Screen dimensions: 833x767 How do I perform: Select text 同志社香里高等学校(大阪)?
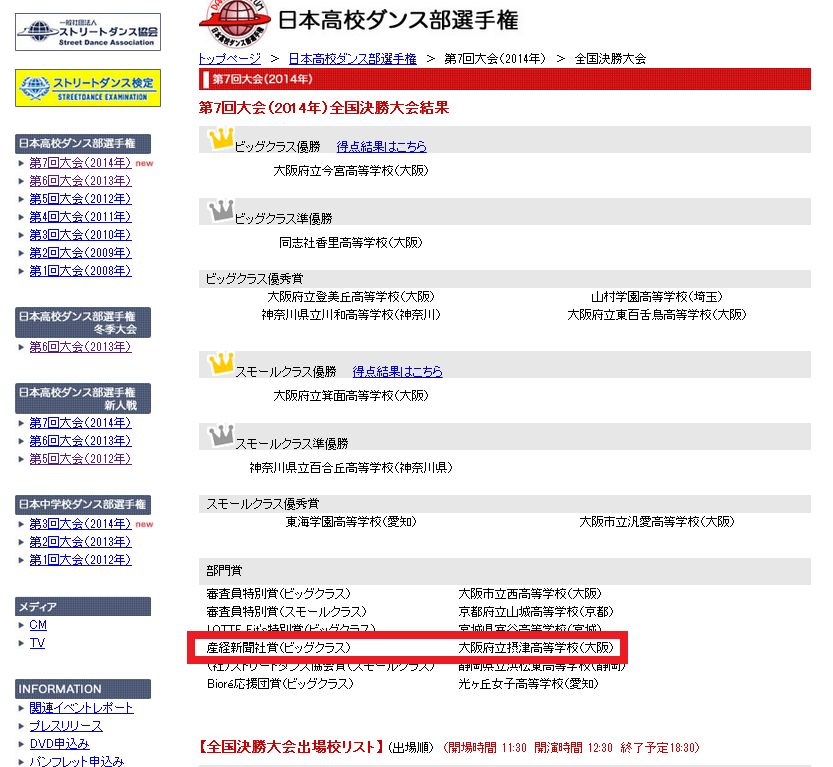(x=351, y=243)
